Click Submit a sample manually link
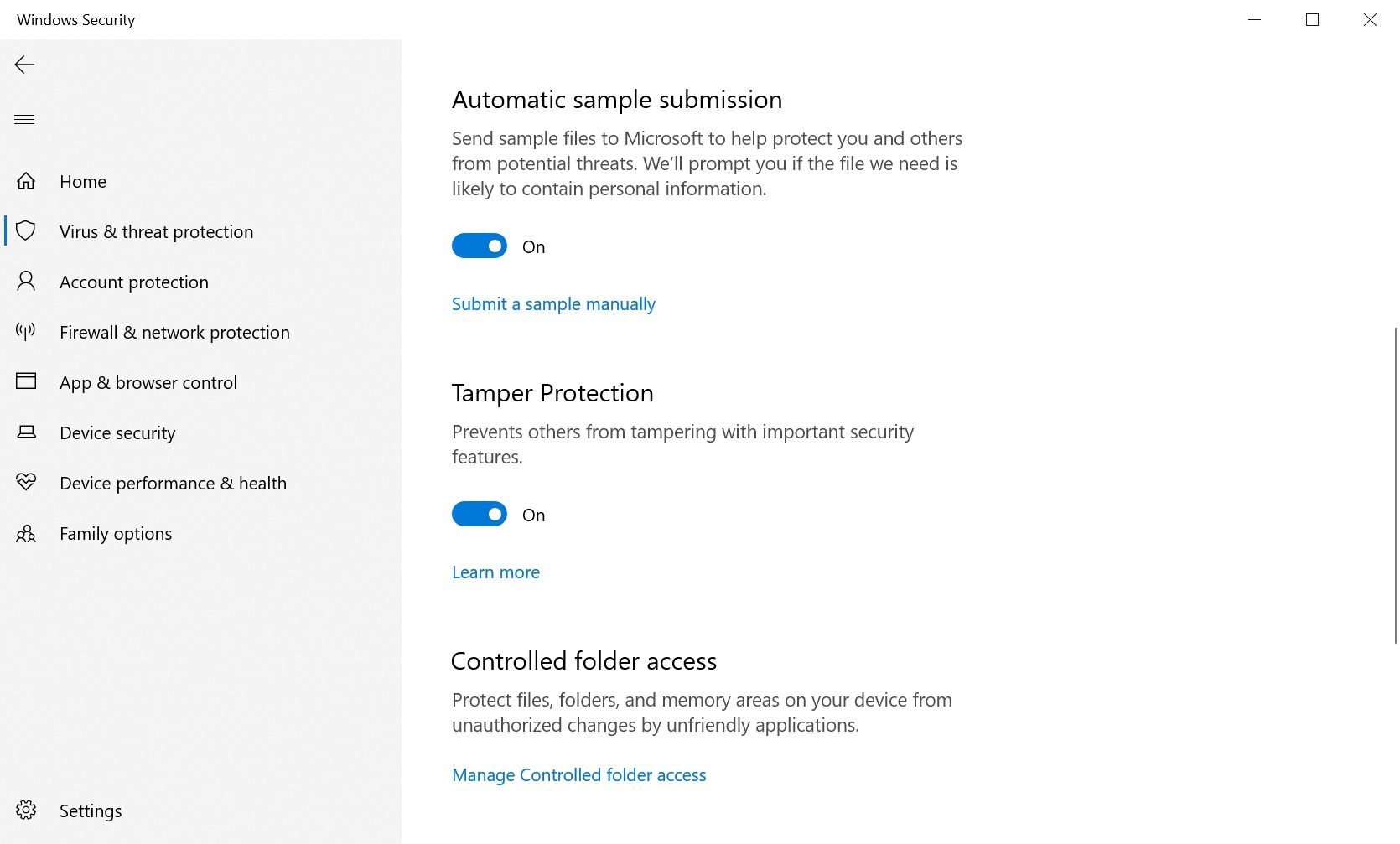 point(553,304)
